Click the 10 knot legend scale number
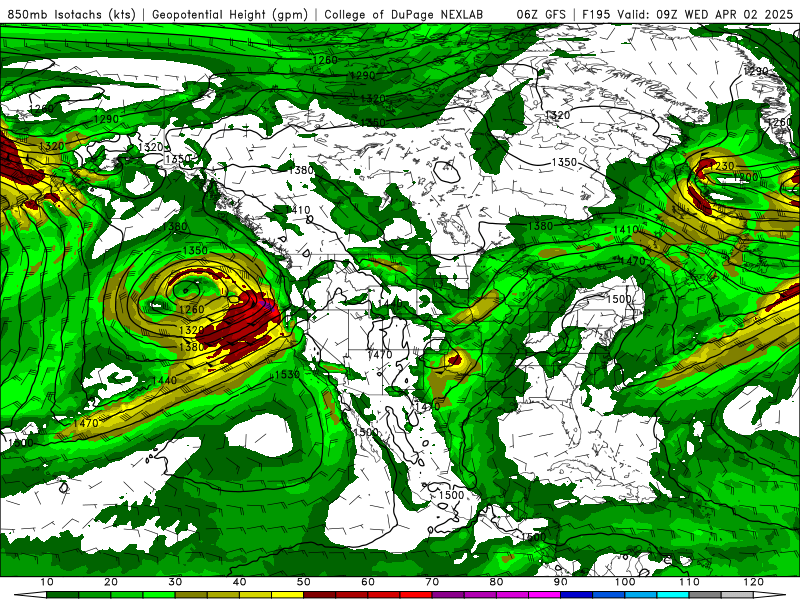The height and width of the screenshot is (600, 800). click(46, 582)
